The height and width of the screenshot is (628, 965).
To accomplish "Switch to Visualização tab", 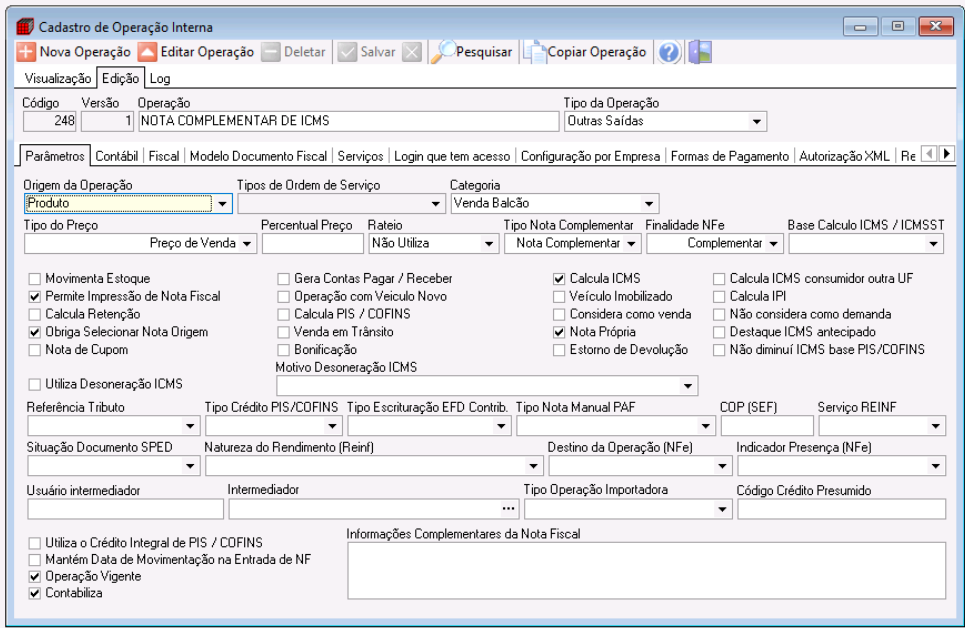I will 58,79.
